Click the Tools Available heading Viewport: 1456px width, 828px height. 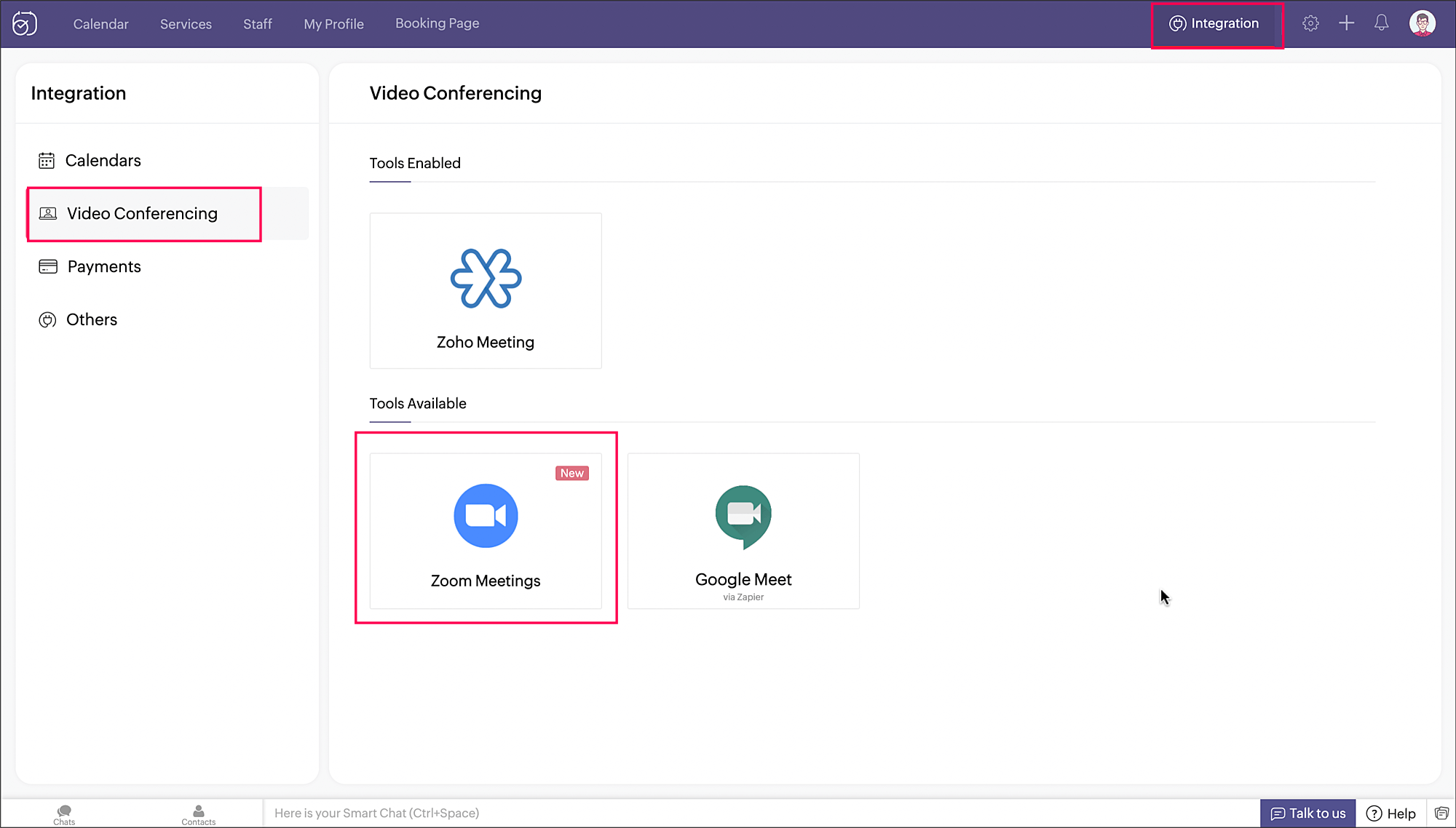(418, 403)
